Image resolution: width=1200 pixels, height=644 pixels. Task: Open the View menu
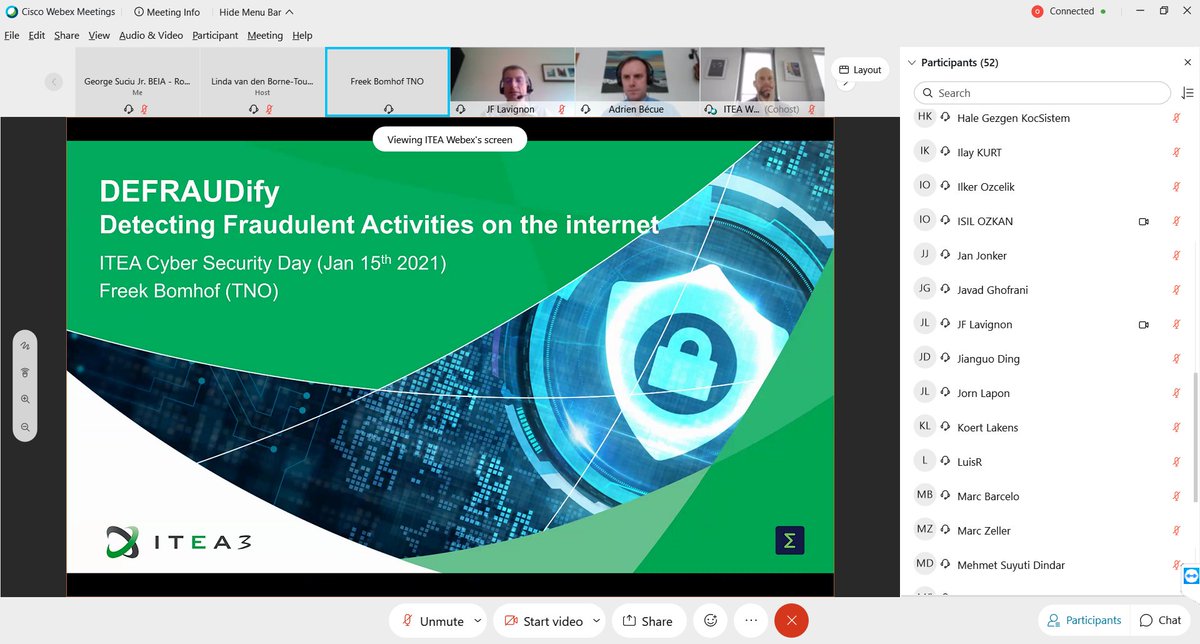(99, 35)
